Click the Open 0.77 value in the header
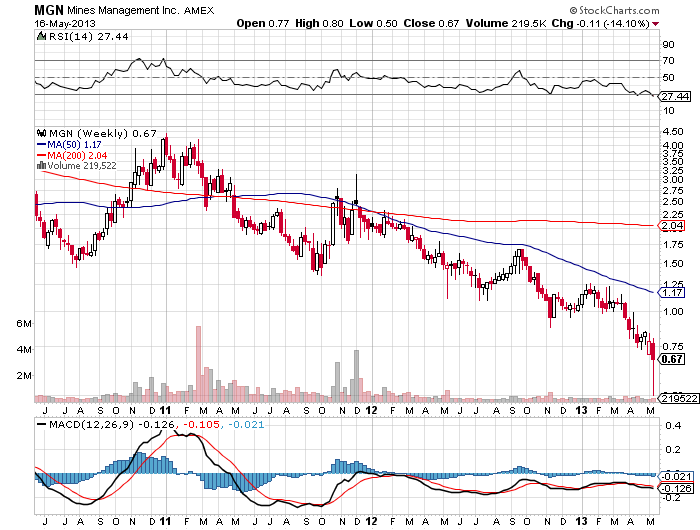This screenshot has width=700, height=530. tap(262, 23)
